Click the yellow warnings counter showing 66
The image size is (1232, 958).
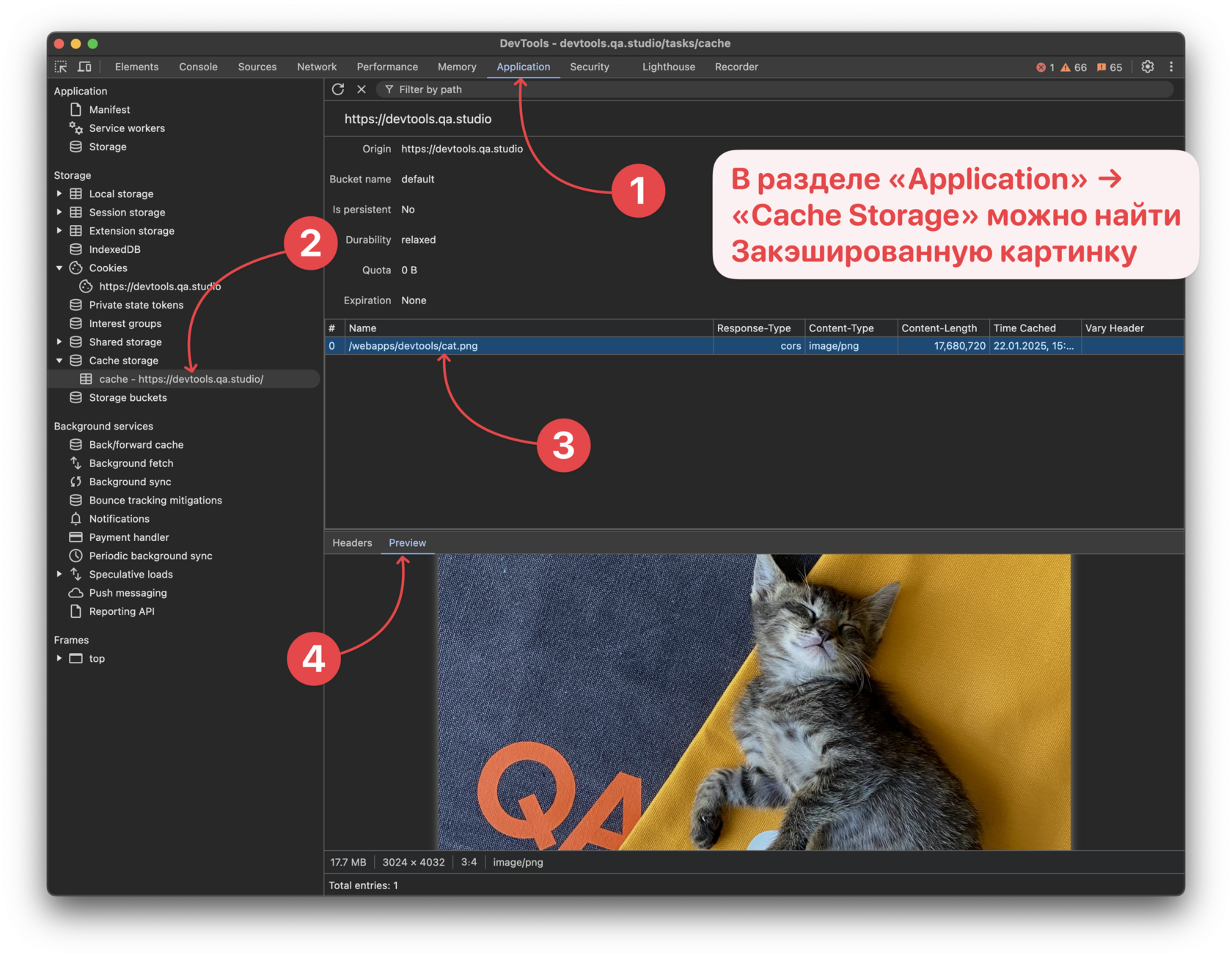(1074, 67)
